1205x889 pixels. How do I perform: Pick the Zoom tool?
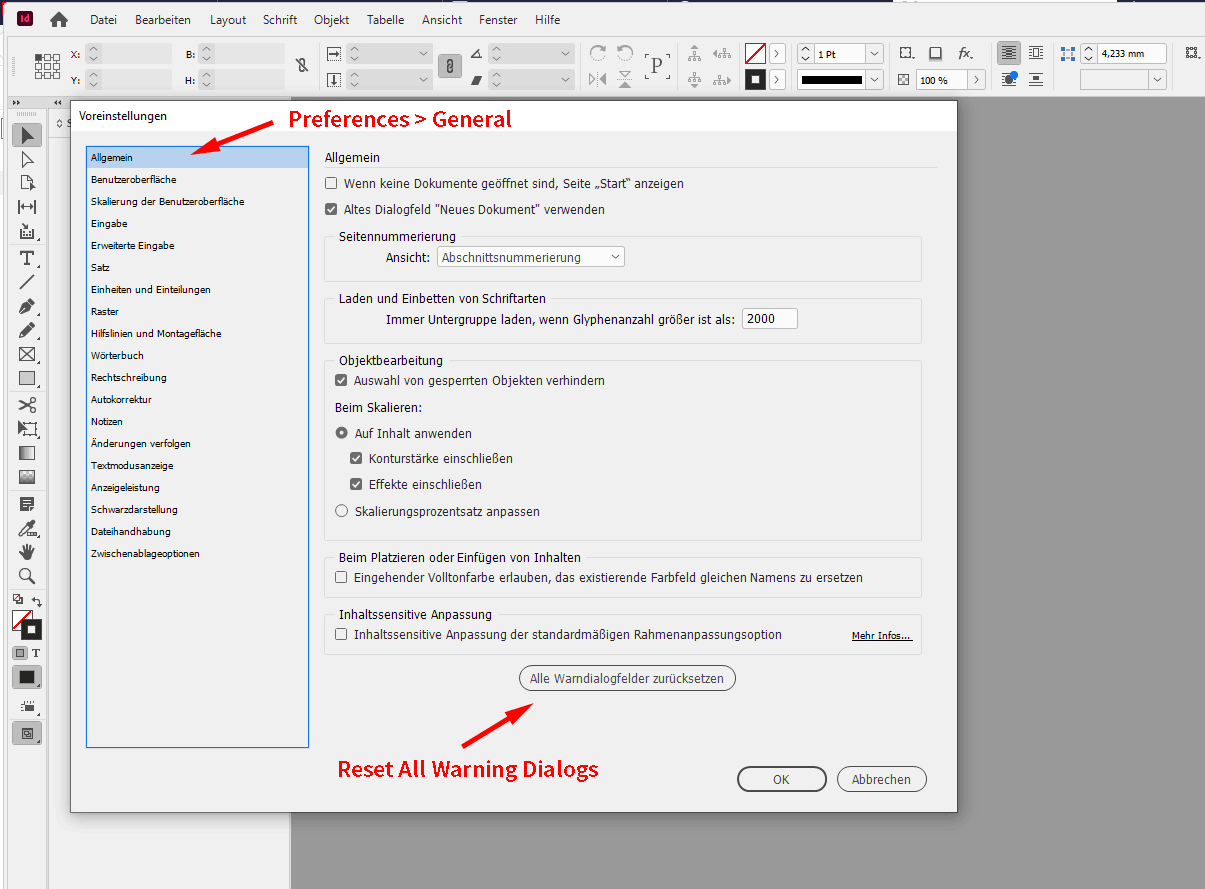26,576
